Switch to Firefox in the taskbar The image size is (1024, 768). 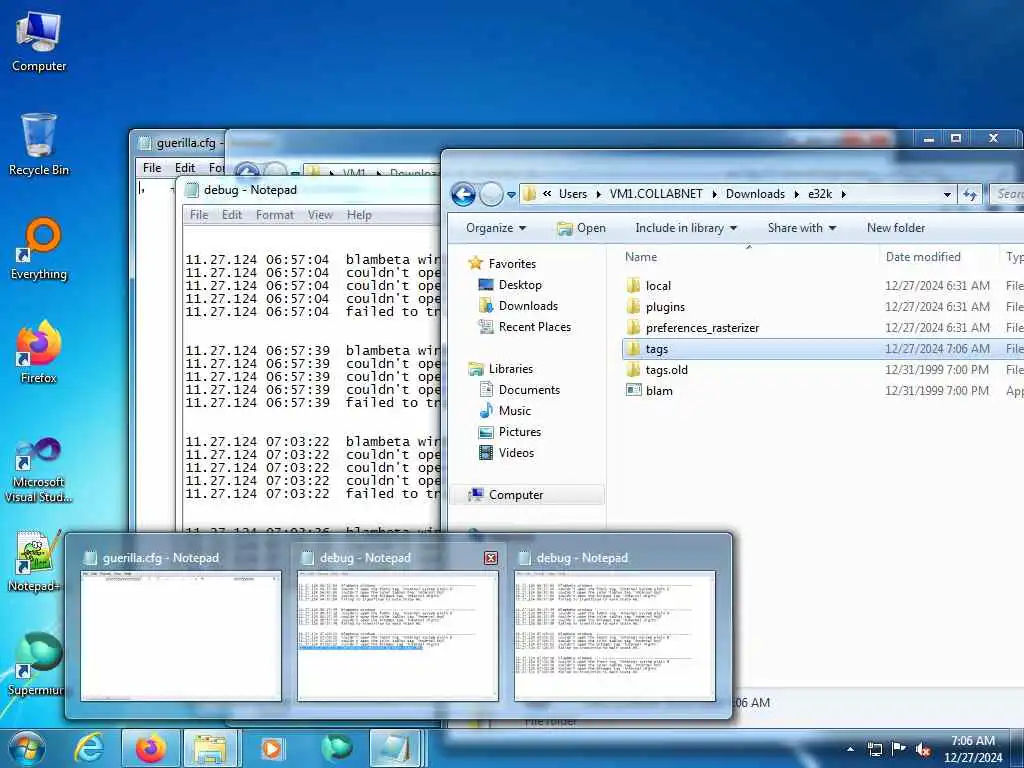150,748
